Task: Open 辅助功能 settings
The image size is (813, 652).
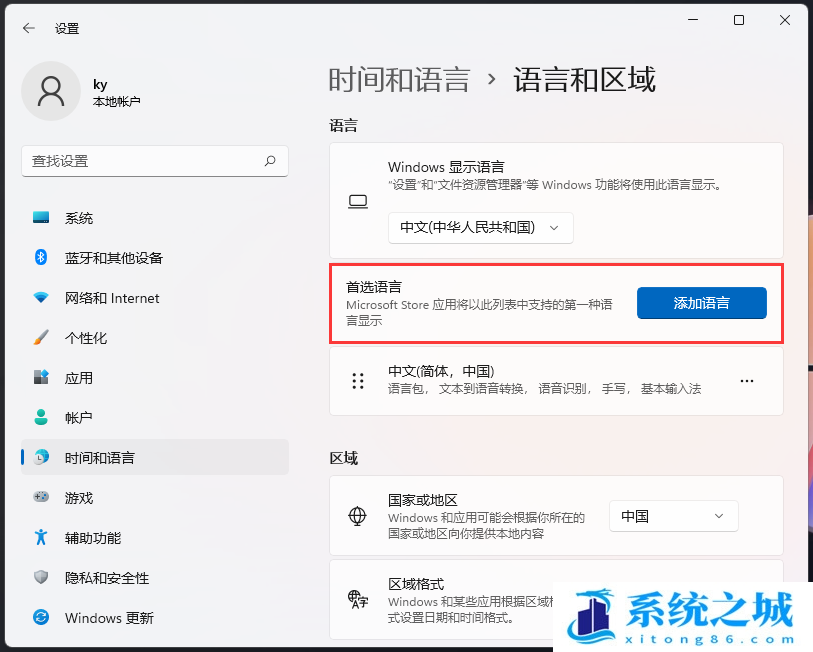Action: pyautogui.click(x=155, y=537)
